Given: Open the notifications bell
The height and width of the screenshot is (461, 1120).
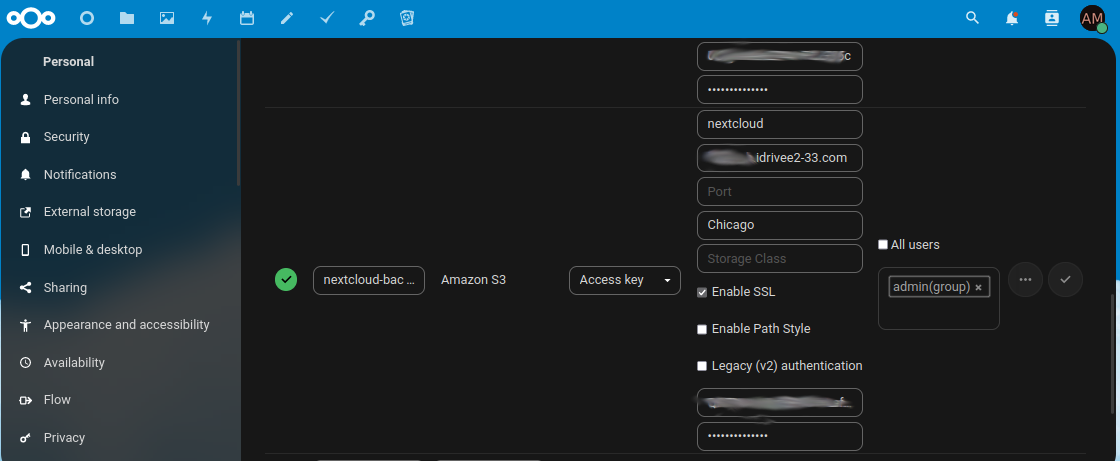Looking at the screenshot, I should (x=1012, y=18).
